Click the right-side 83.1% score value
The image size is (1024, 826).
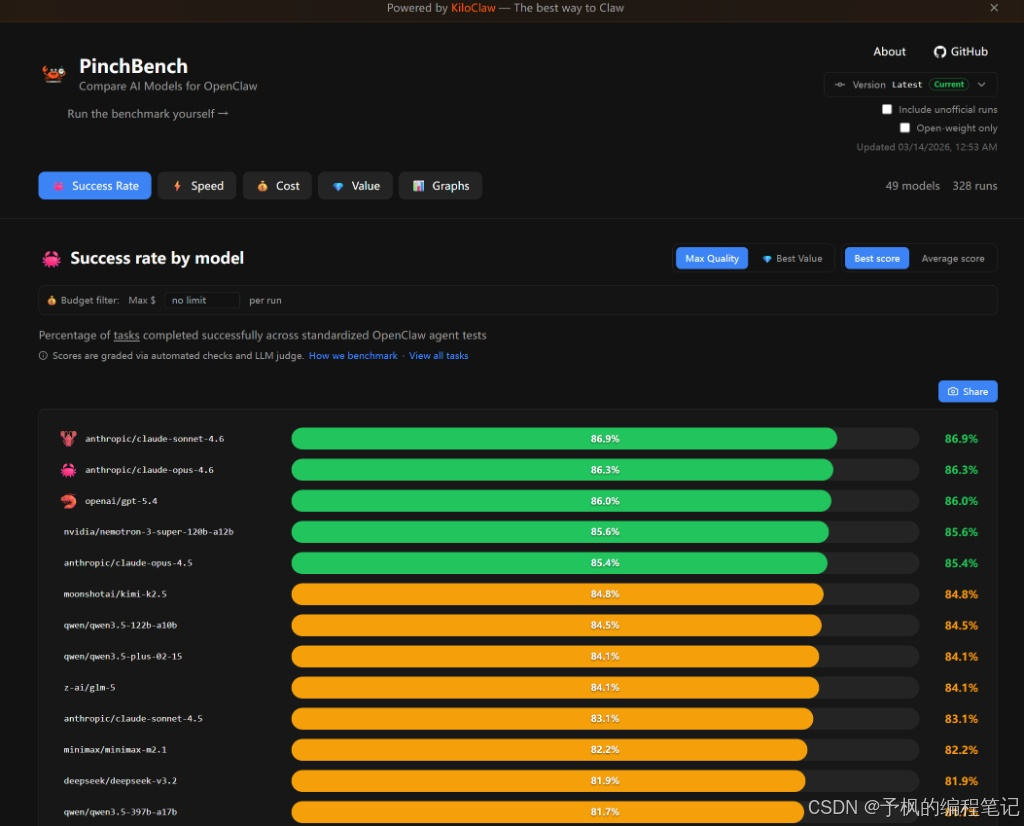click(961, 719)
